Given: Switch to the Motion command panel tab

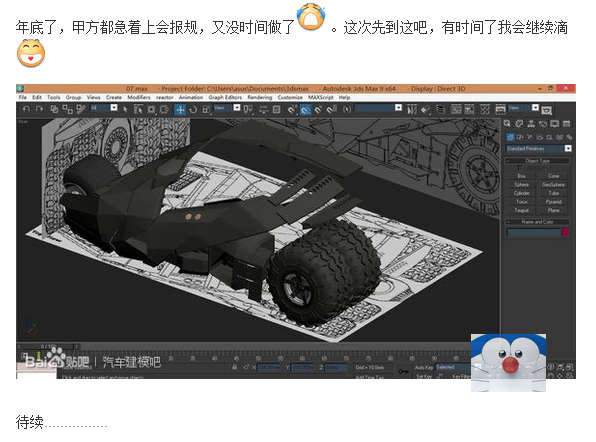Looking at the screenshot, I should (x=543, y=124).
